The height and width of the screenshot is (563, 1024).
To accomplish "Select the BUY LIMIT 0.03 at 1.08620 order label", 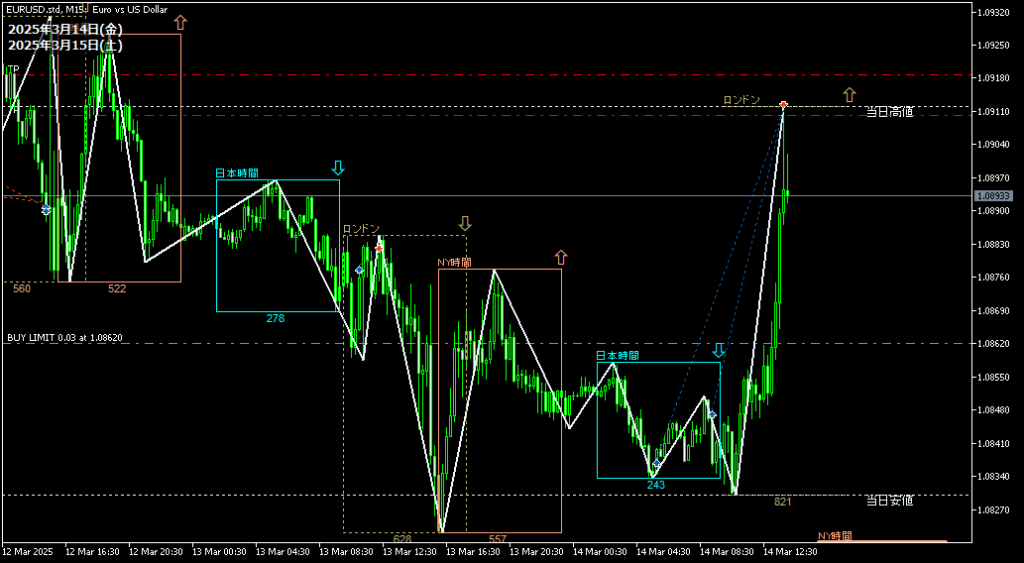I will point(64,338).
